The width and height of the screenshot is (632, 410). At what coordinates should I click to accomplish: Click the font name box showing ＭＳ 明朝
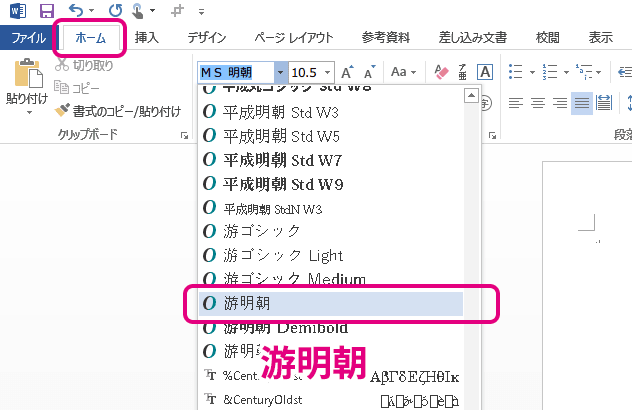[x=236, y=73]
